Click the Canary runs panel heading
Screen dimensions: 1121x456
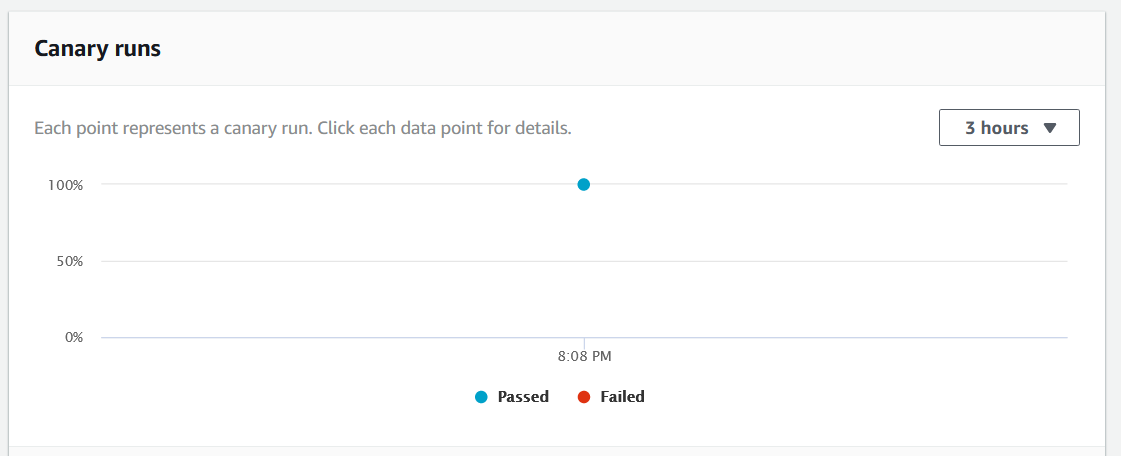coord(97,49)
